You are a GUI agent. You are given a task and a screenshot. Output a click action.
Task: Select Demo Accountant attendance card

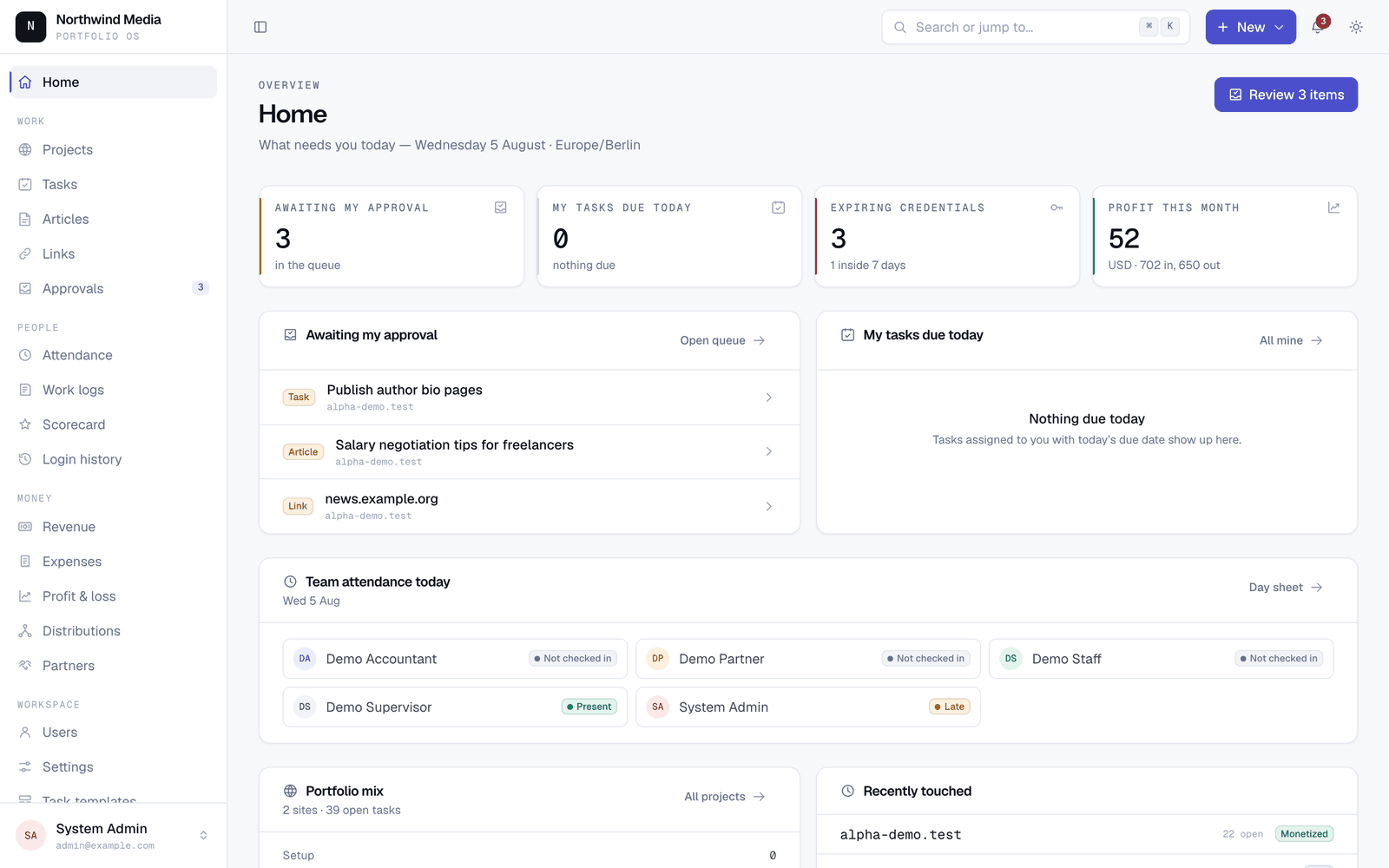[455, 659]
